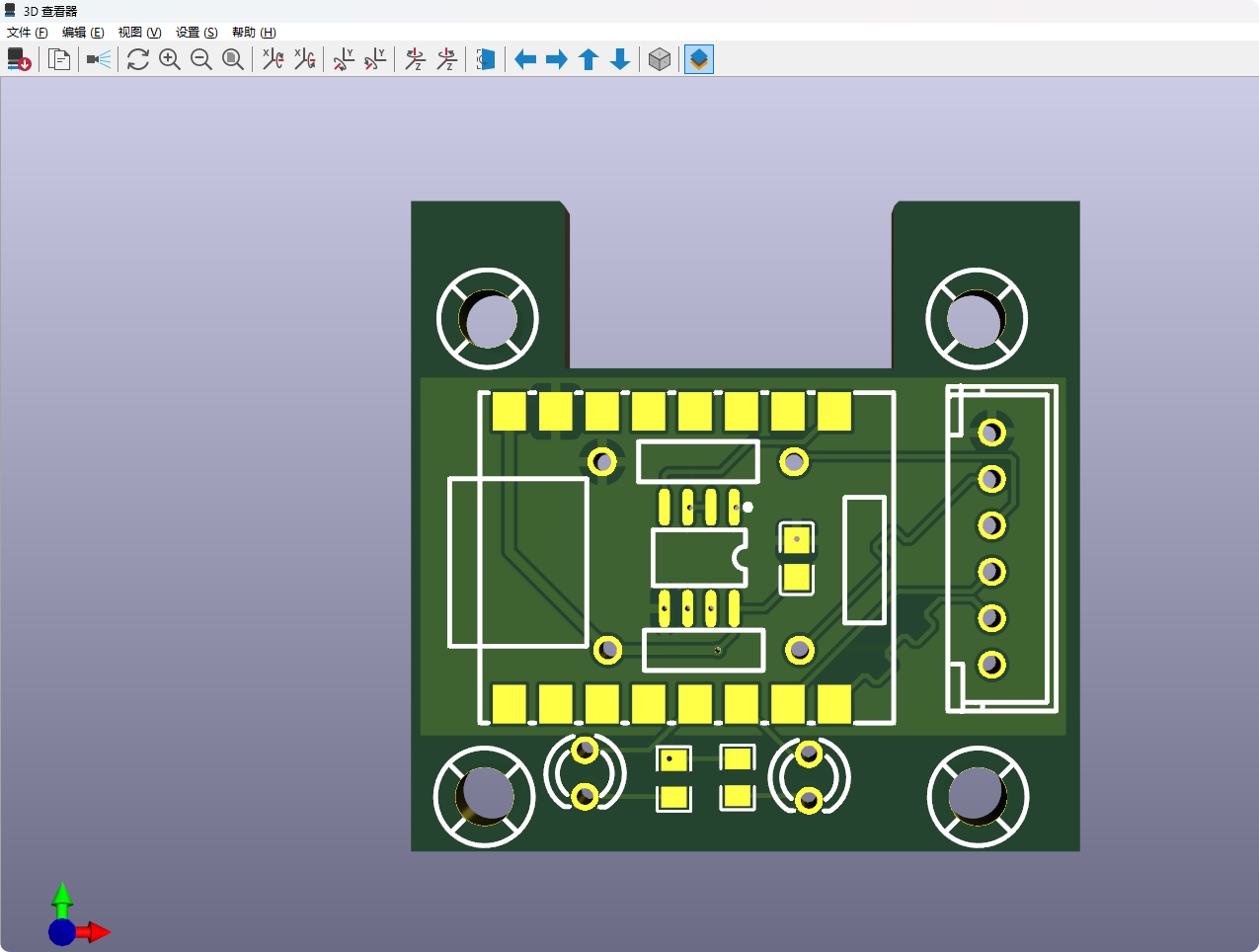Open the 设置 (S) menu

(197, 33)
